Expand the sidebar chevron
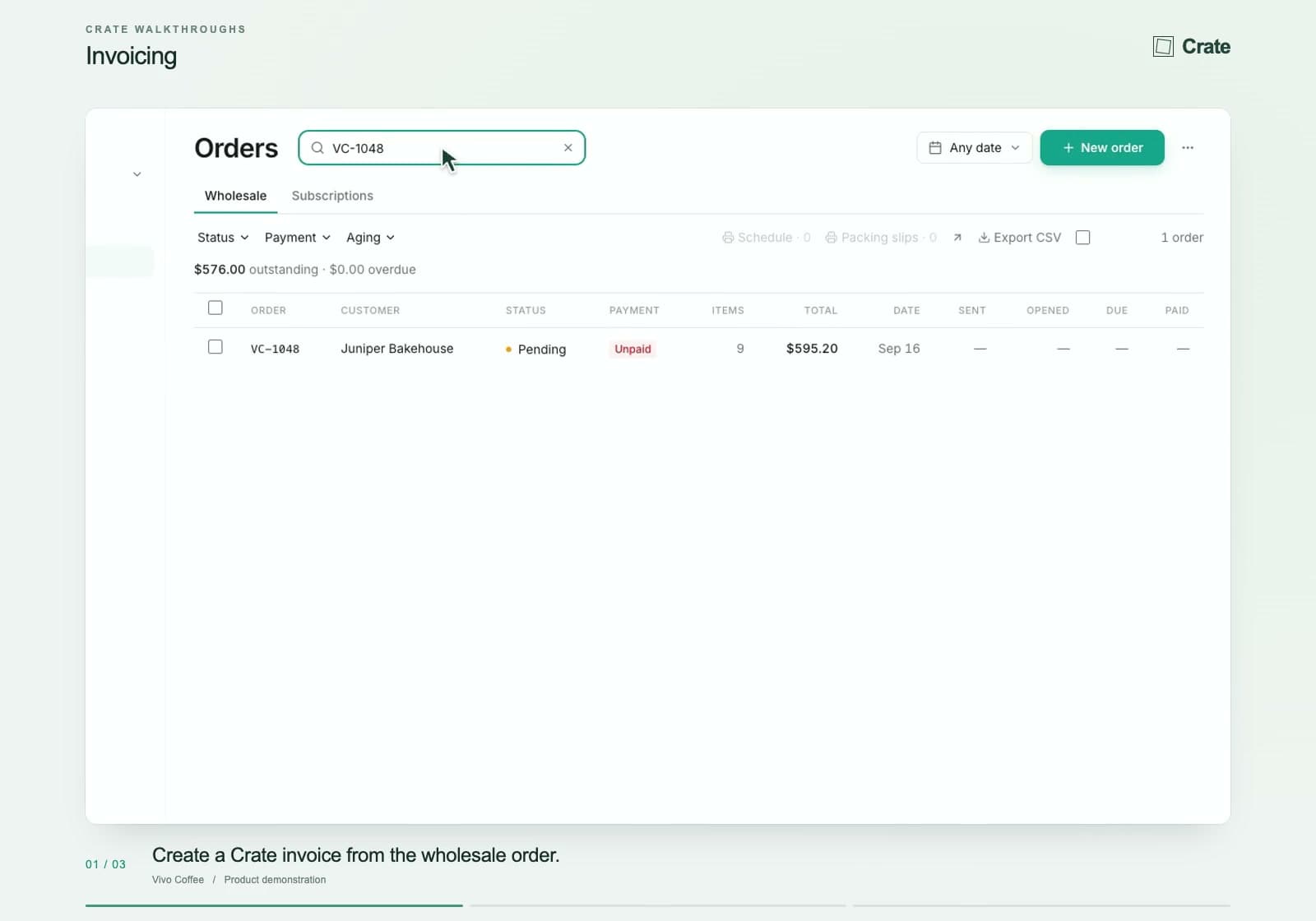1316x921 pixels. click(x=137, y=174)
